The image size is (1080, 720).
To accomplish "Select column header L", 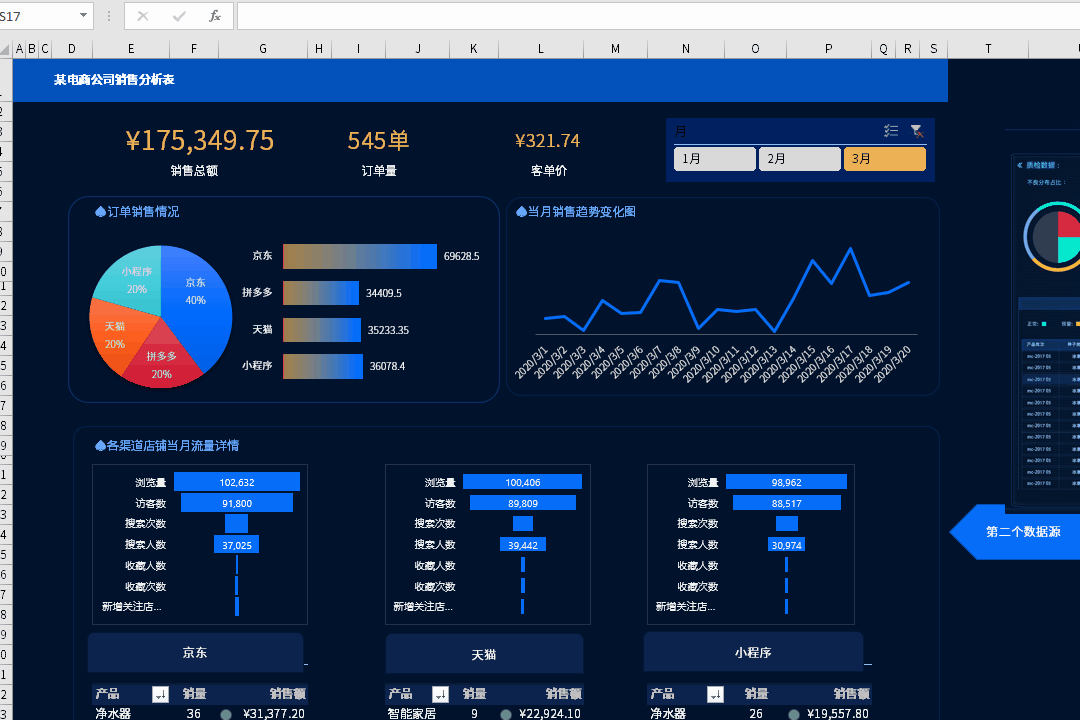I will 541,48.
